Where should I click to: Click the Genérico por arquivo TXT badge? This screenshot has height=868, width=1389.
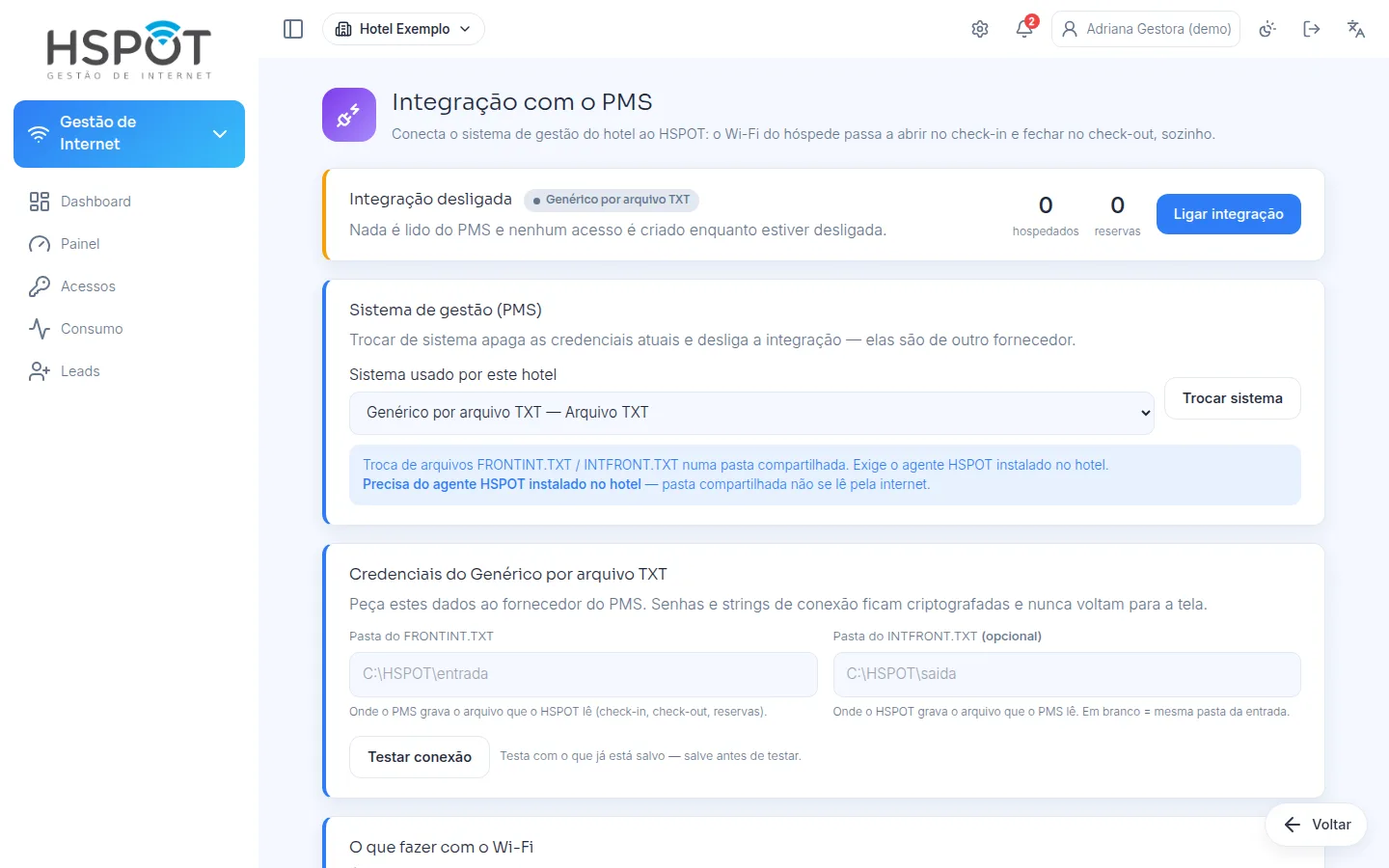point(612,200)
